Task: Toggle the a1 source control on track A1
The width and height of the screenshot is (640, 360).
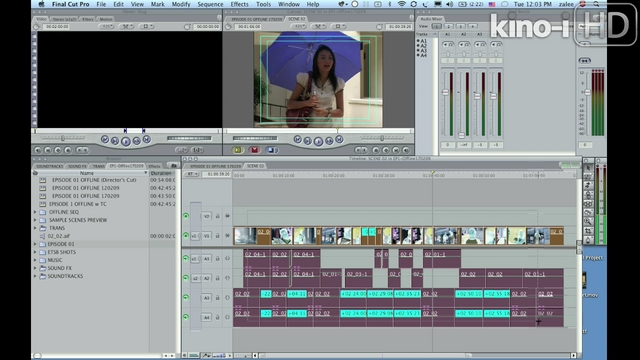Action: click(x=195, y=258)
